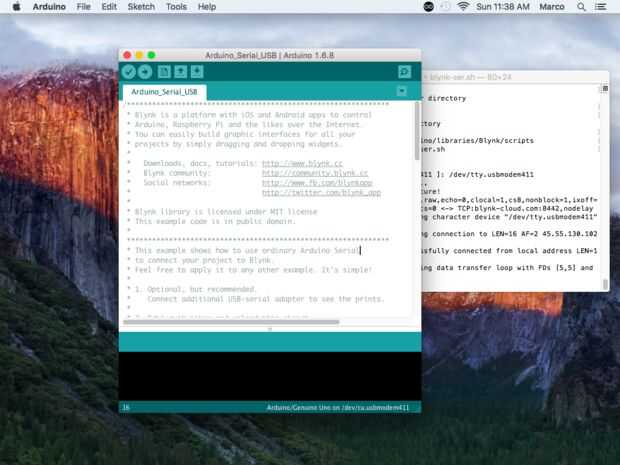Click the Terminal window vertical scrollbar thumb
620x465 pixels.
point(605,284)
